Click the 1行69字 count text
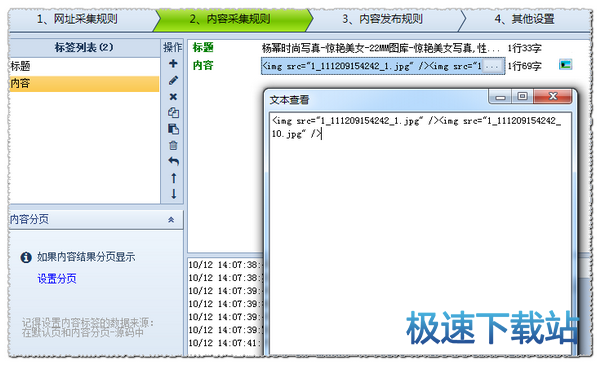Viewport: 600px width, 365px height. (x=524, y=66)
